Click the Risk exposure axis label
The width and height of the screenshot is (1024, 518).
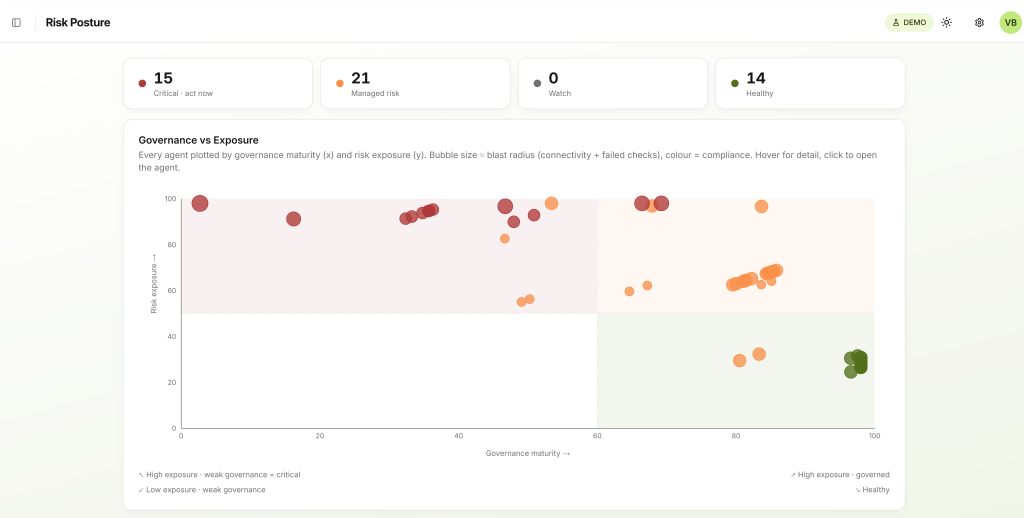[x=154, y=283]
